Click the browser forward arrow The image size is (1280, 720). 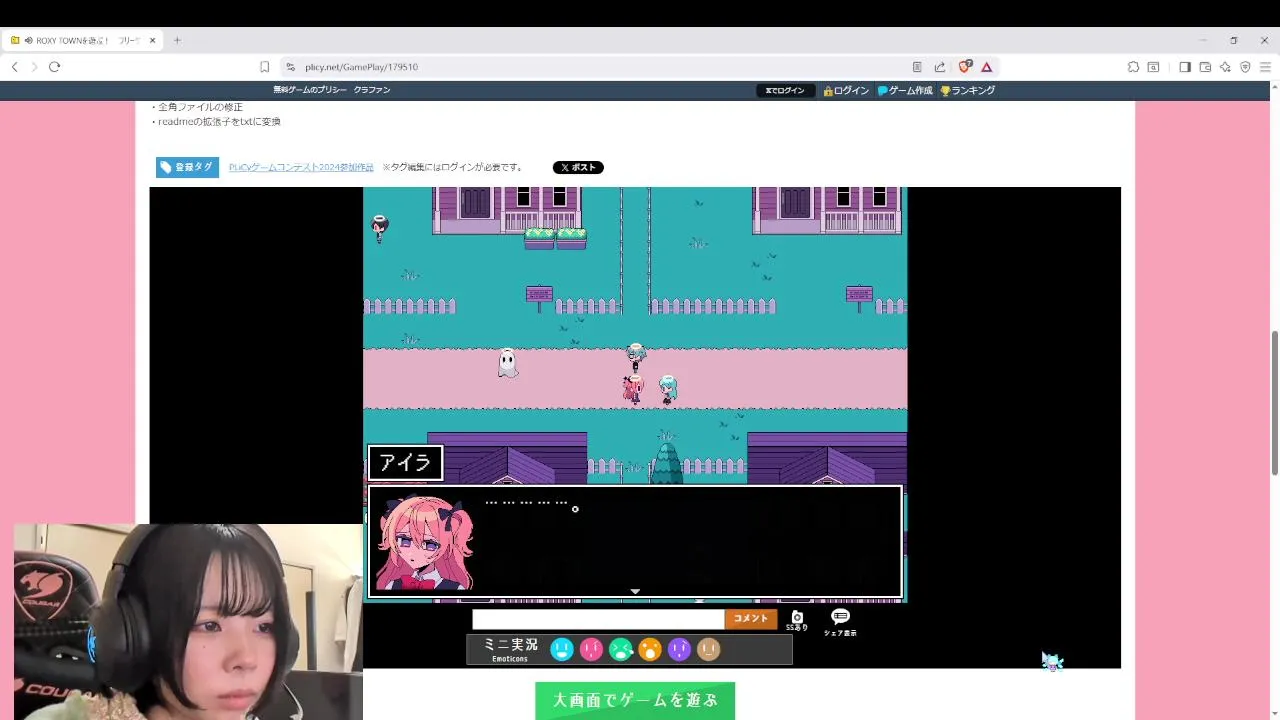[34, 67]
